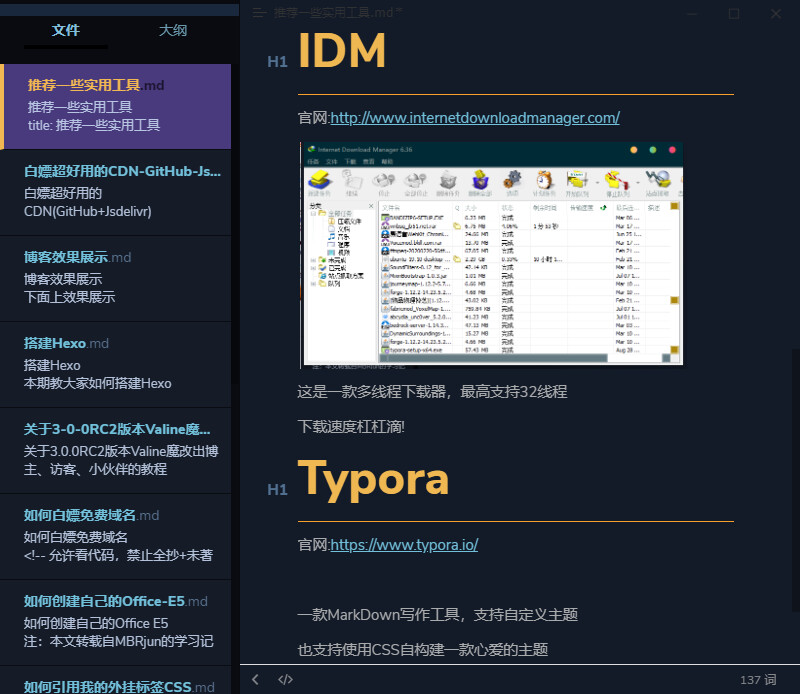The width and height of the screenshot is (800, 694).
Task: Click the 137 词 word count indicator
Action: pyautogui.click(x=758, y=680)
